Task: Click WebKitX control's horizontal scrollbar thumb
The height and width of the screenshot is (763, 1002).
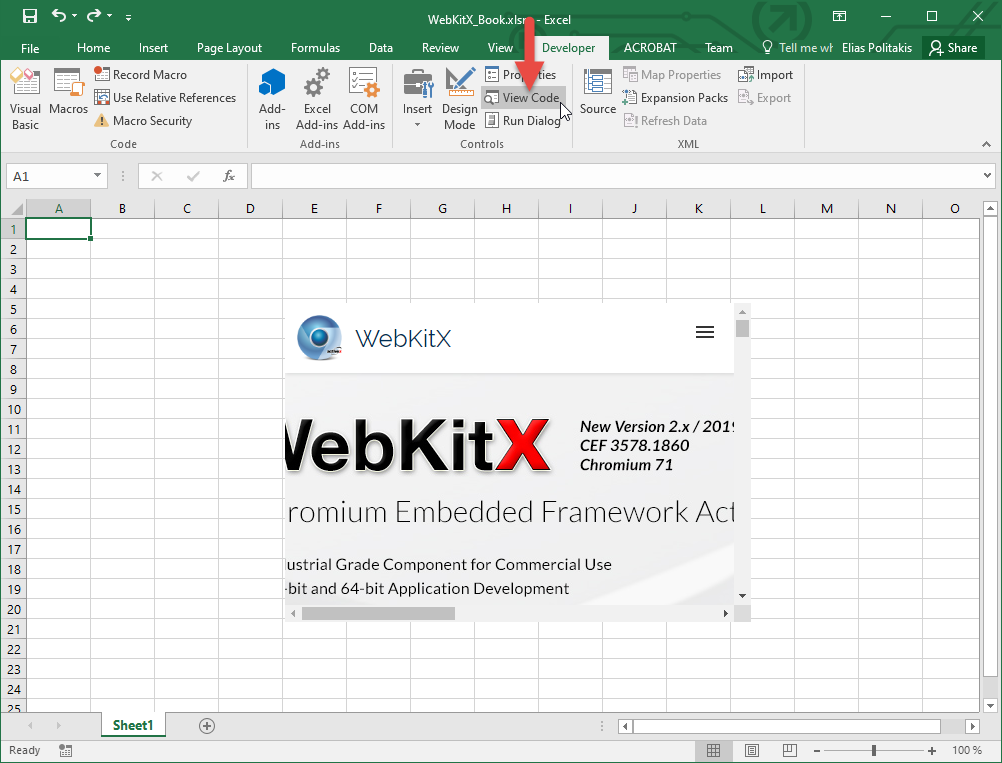Action: pyautogui.click(x=378, y=613)
